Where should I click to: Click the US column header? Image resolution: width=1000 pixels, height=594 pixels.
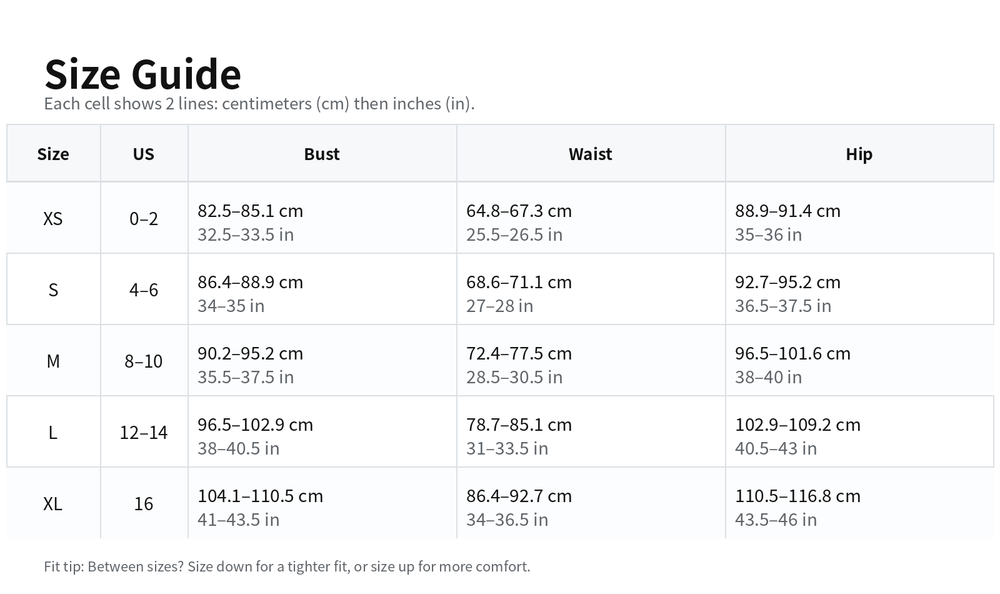click(x=144, y=154)
